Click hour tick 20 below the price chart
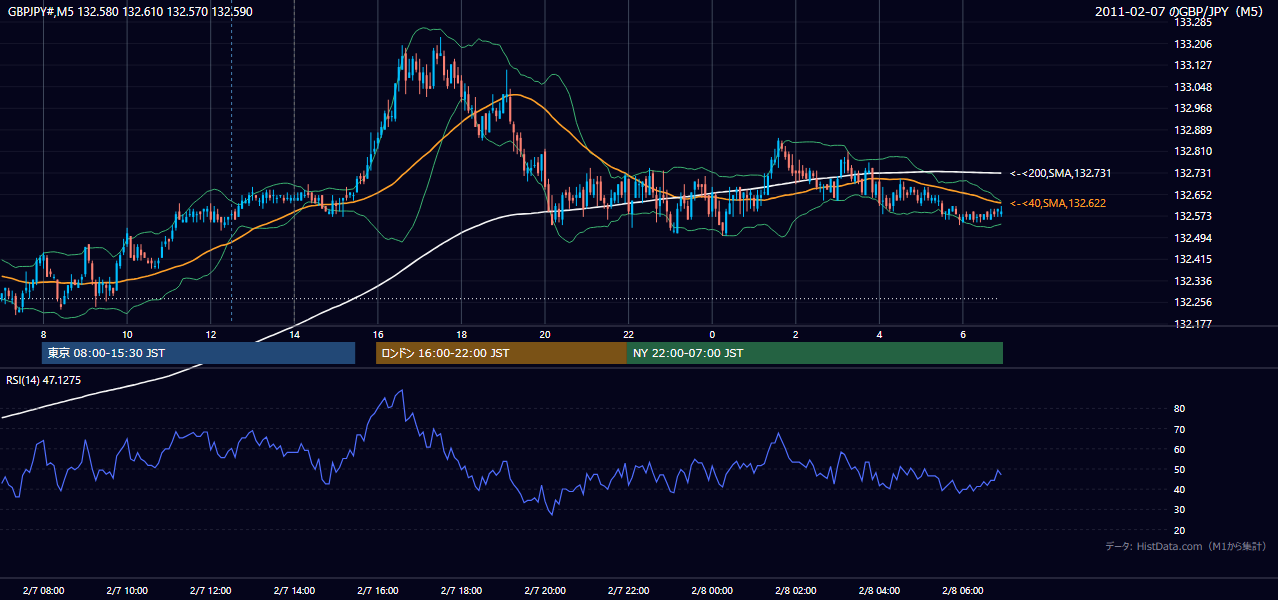1278x600 pixels. point(544,333)
